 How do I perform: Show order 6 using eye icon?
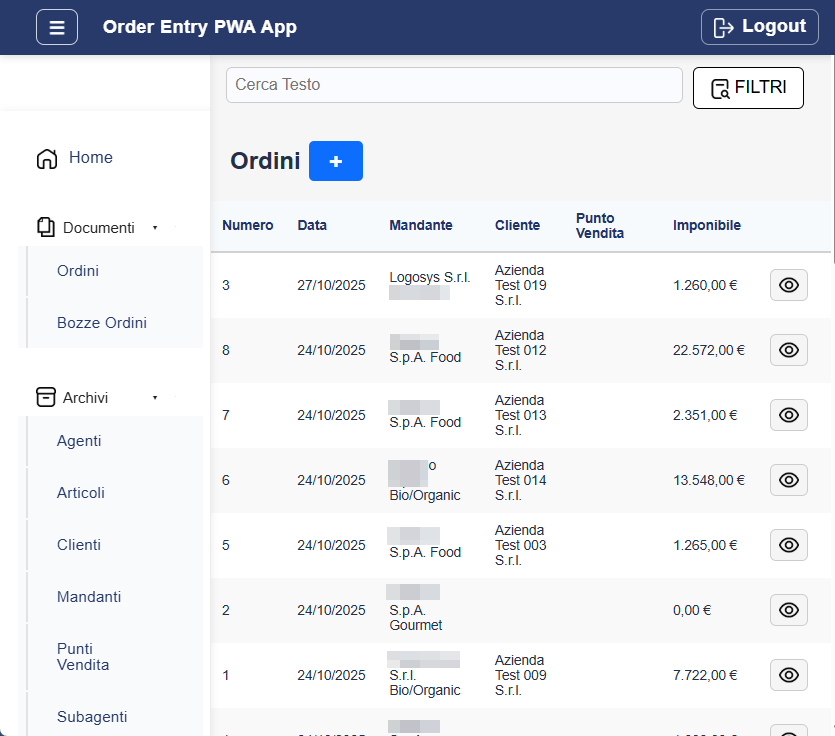click(788, 480)
